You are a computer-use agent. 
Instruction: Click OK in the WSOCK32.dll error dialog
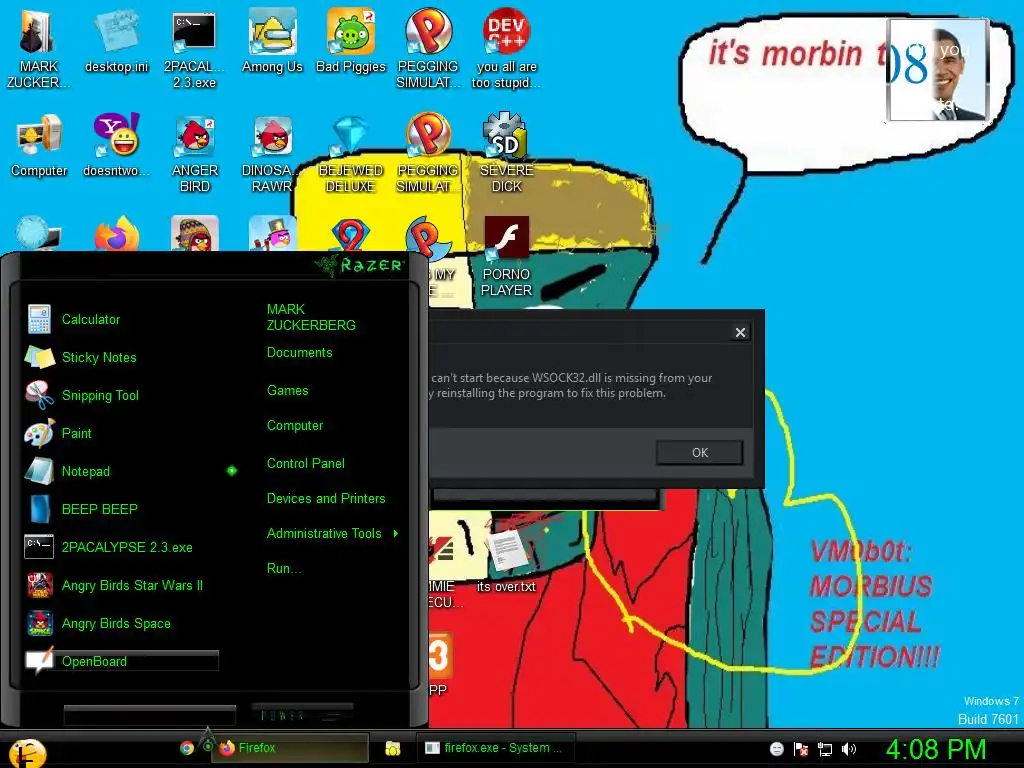(699, 453)
